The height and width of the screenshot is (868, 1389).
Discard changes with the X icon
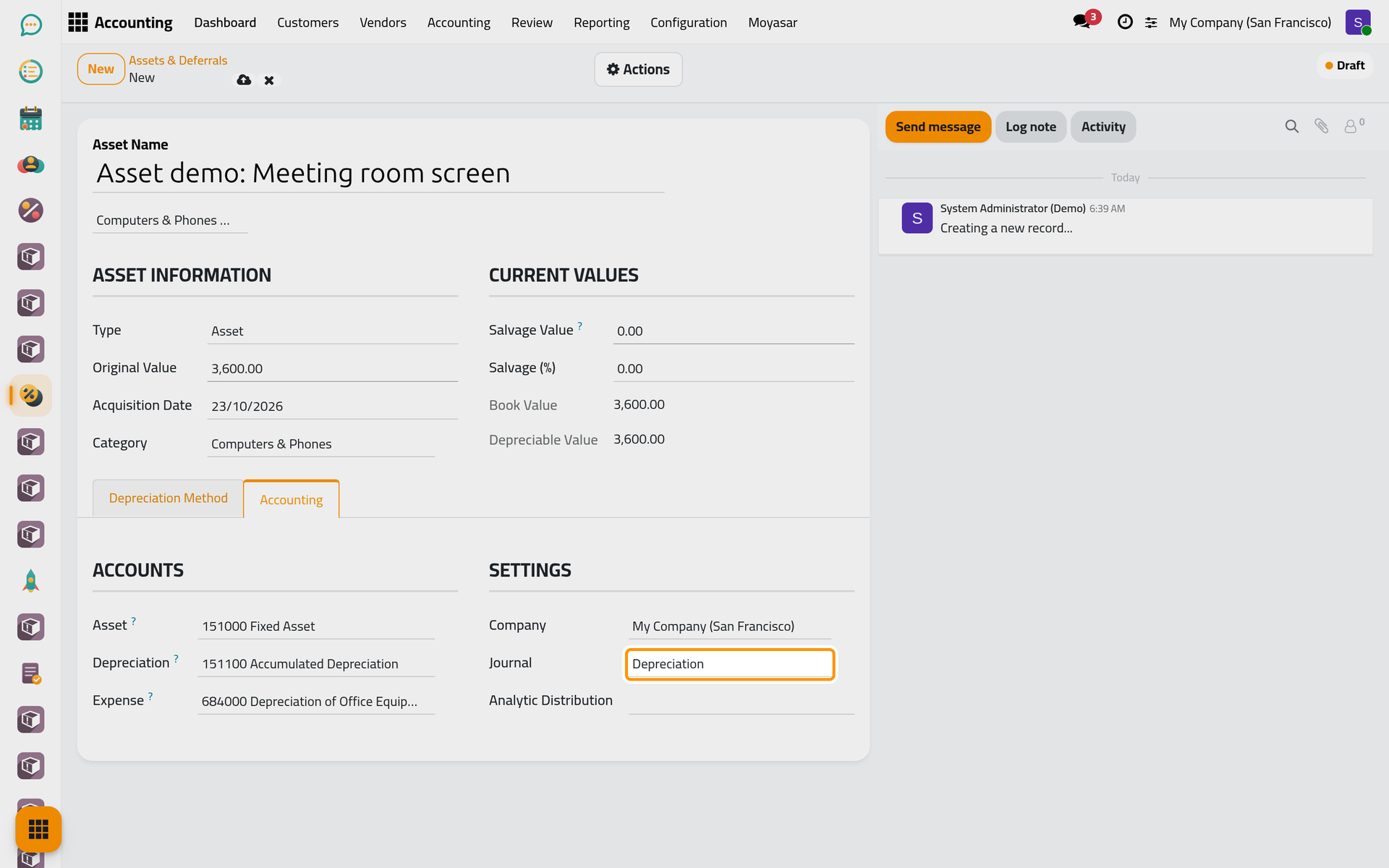[269, 80]
